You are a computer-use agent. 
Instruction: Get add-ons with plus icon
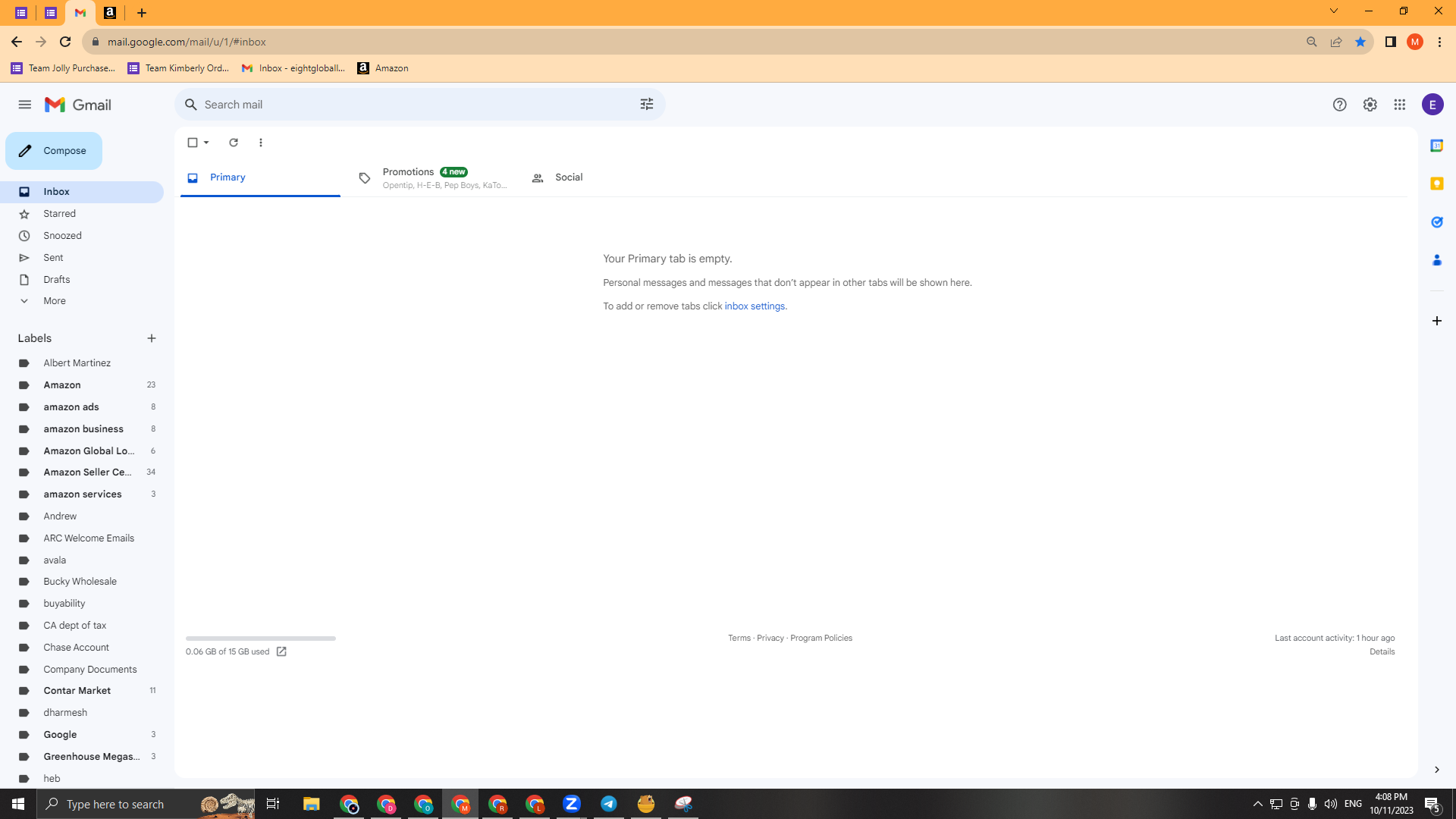point(1436,321)
